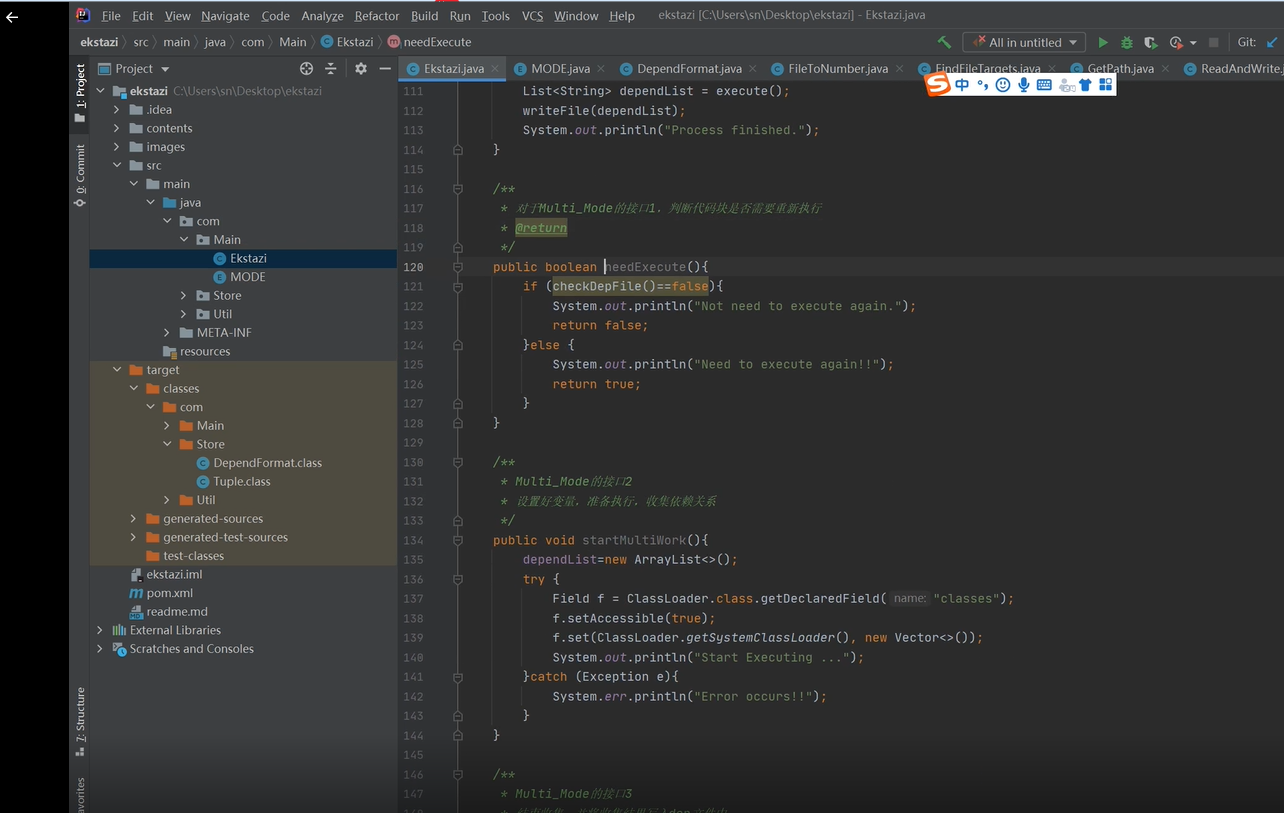Image resolution: width=1284 pixels, height=813 pixels.
Task: Start debugging with the bug icon
Action: (x=1127, y=43)
